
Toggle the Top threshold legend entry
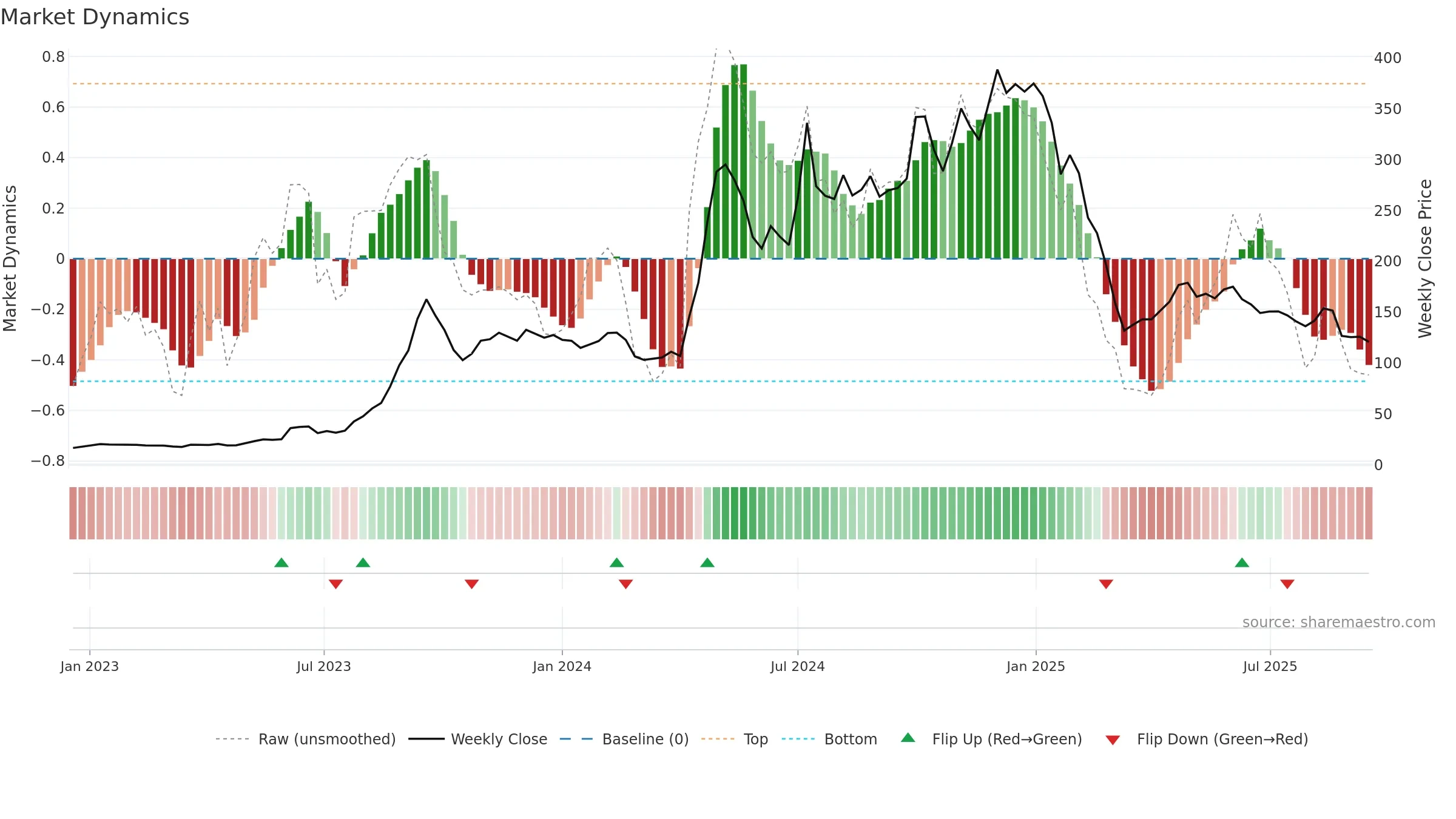(x=735, y=739)
